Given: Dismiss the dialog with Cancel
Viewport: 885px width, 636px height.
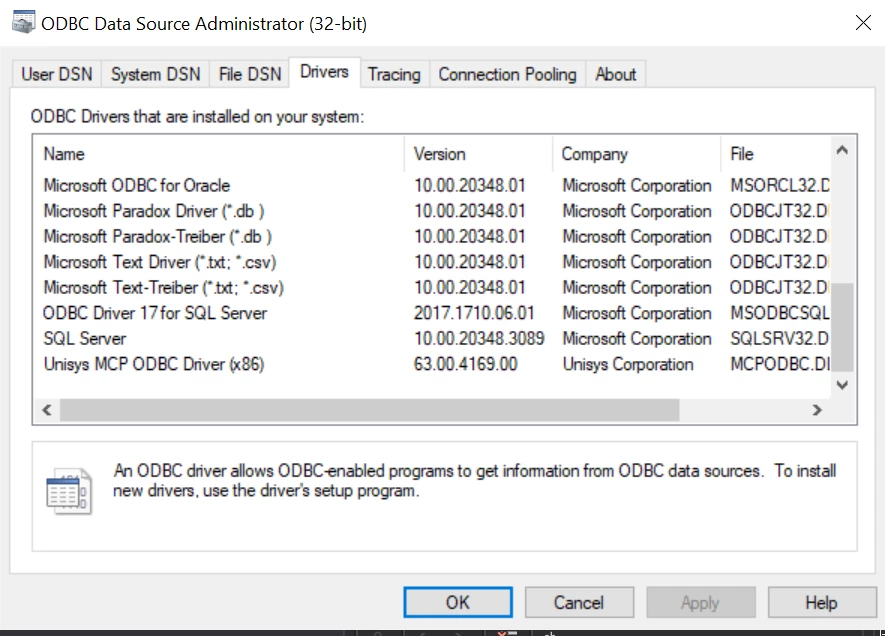Looking at the screenshot, I should point(579,602).
